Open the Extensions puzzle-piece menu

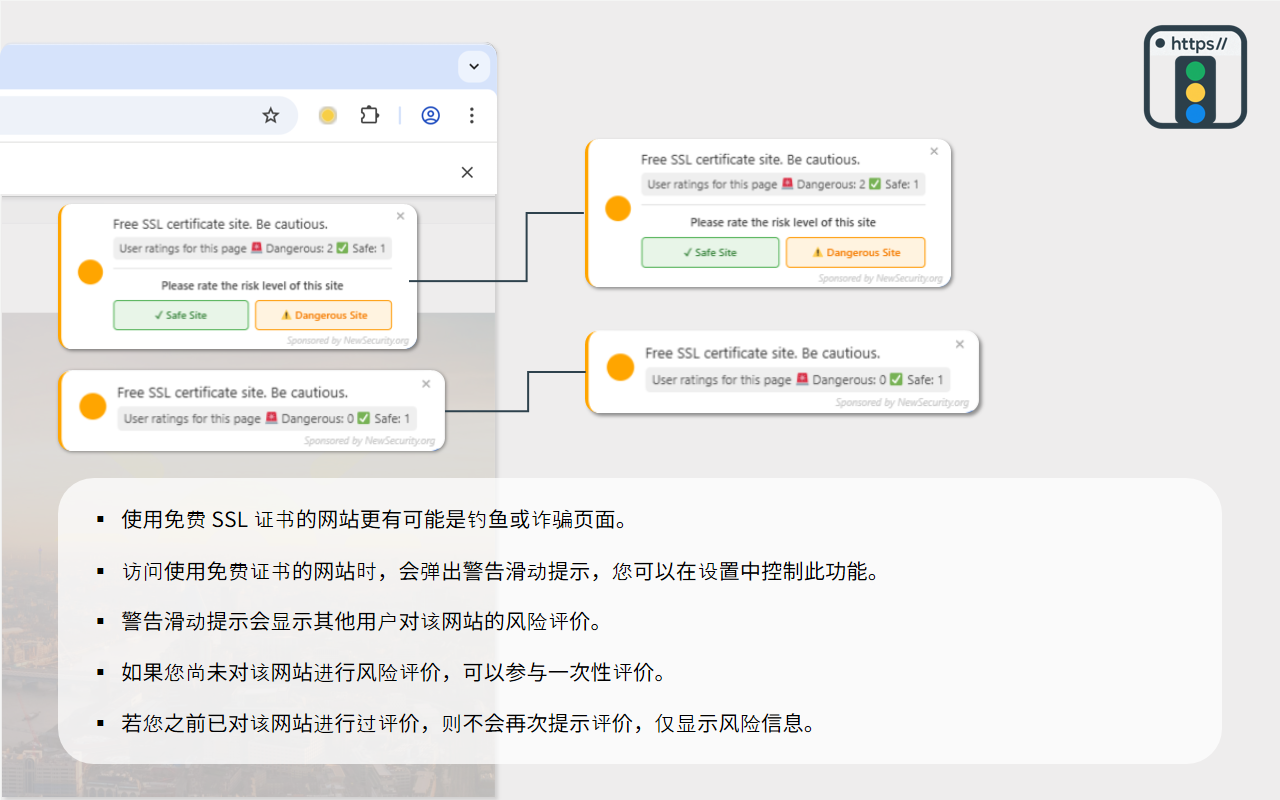pos(369,115)
